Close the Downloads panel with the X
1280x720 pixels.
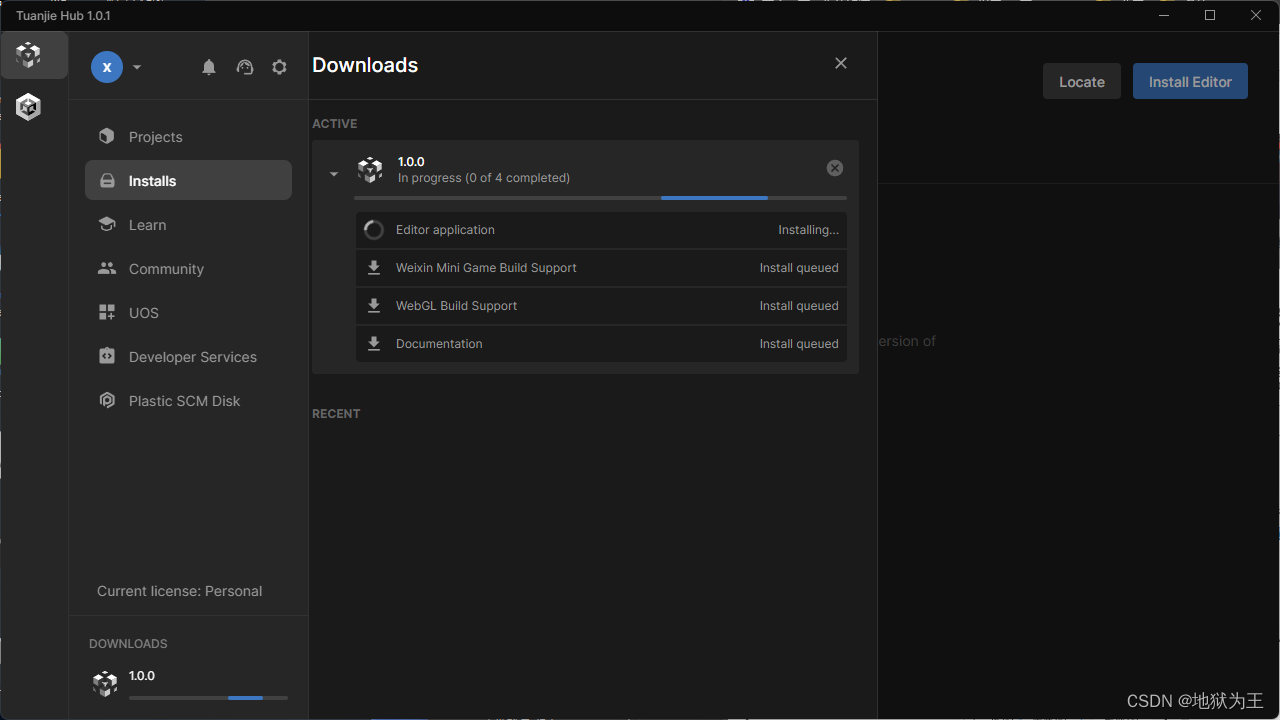841,63
